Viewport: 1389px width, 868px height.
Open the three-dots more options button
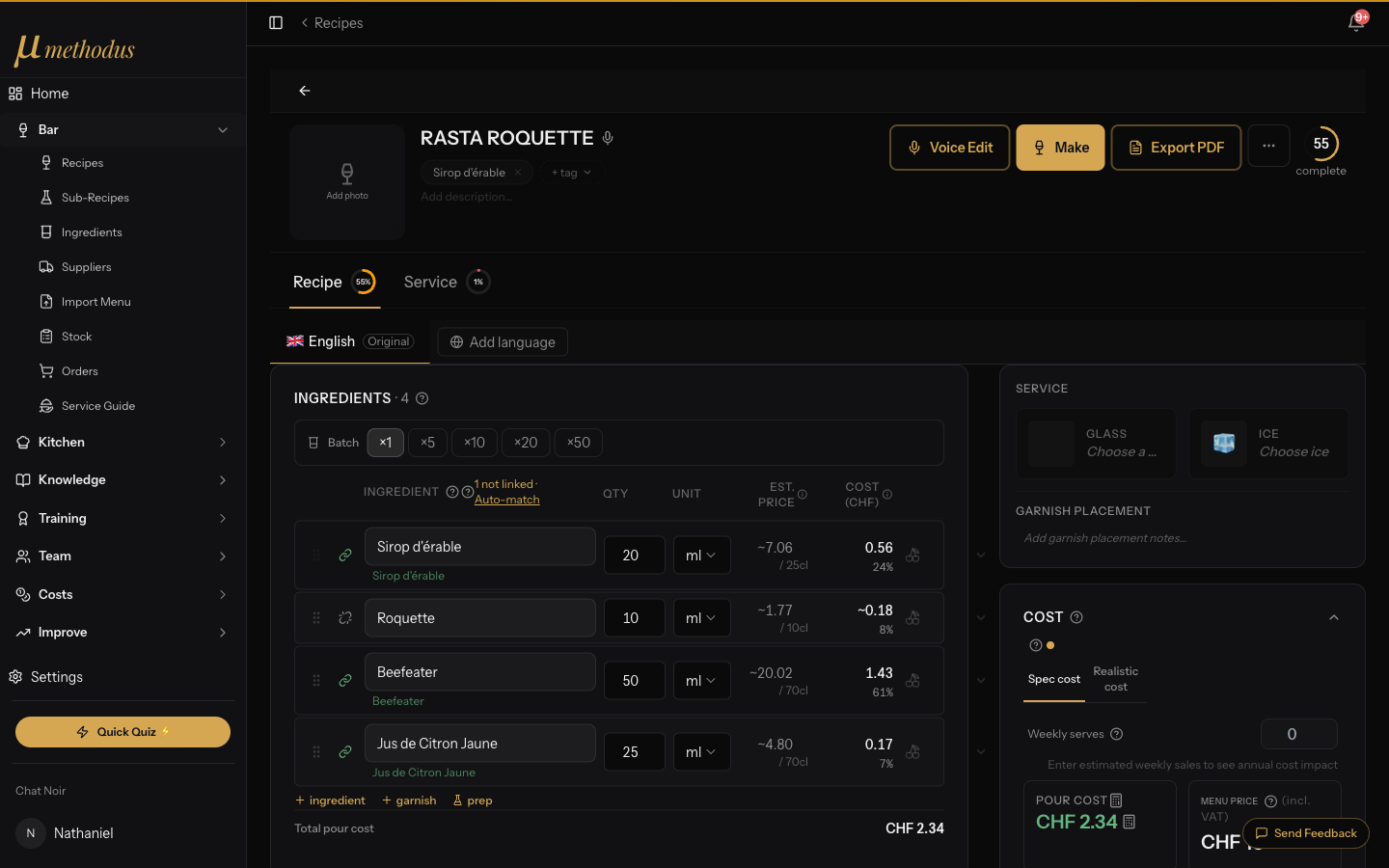click(x=1268, y=146)
